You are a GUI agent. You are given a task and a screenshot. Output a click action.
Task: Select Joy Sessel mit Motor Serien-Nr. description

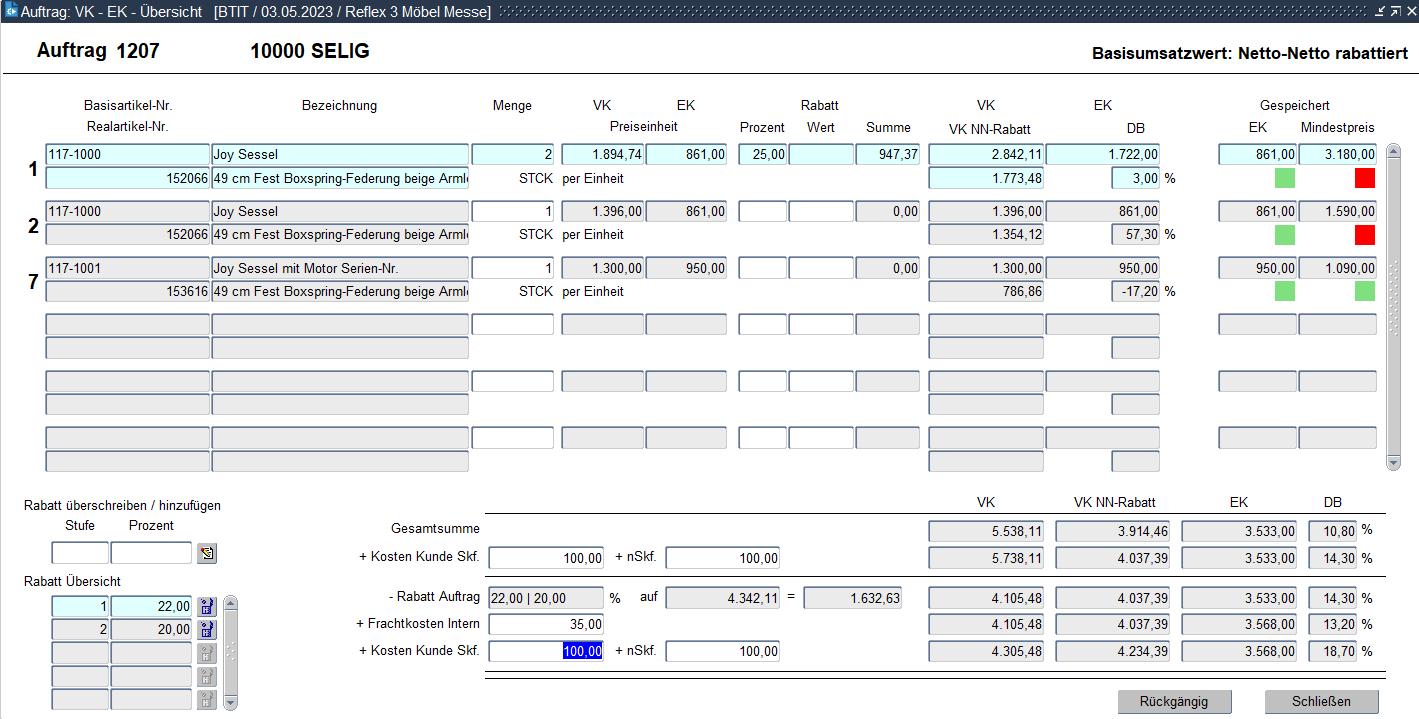point(340,268)
